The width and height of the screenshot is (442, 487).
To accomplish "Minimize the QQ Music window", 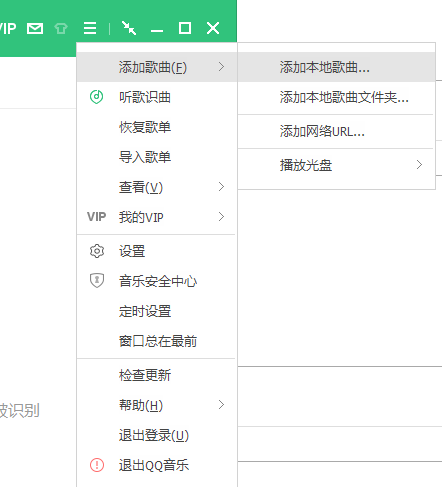I will click(157, 31).
